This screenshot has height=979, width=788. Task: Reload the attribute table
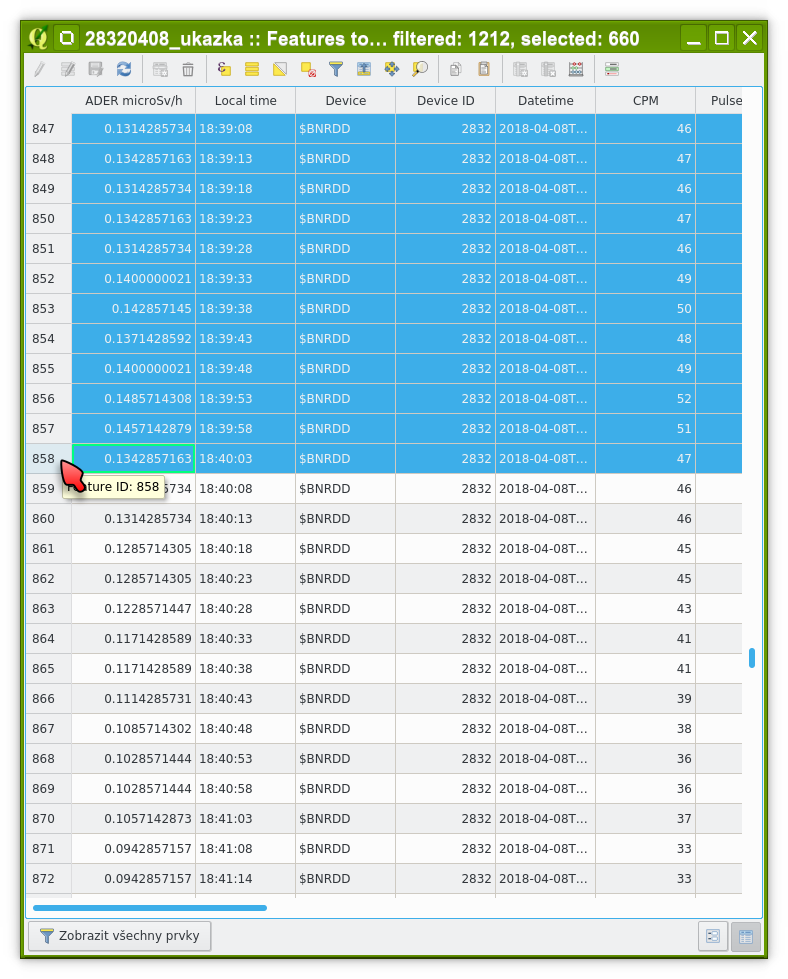pos(124,70)
